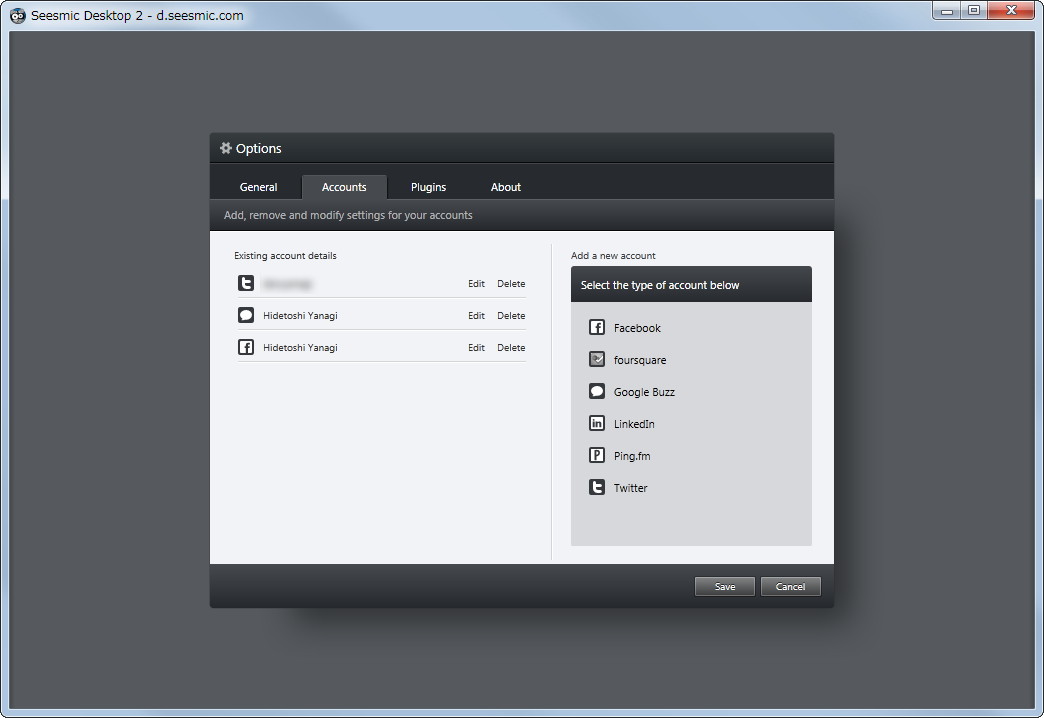Open the General tab
This screenshot has height=718, width=1044.
[x=258, y=187]
